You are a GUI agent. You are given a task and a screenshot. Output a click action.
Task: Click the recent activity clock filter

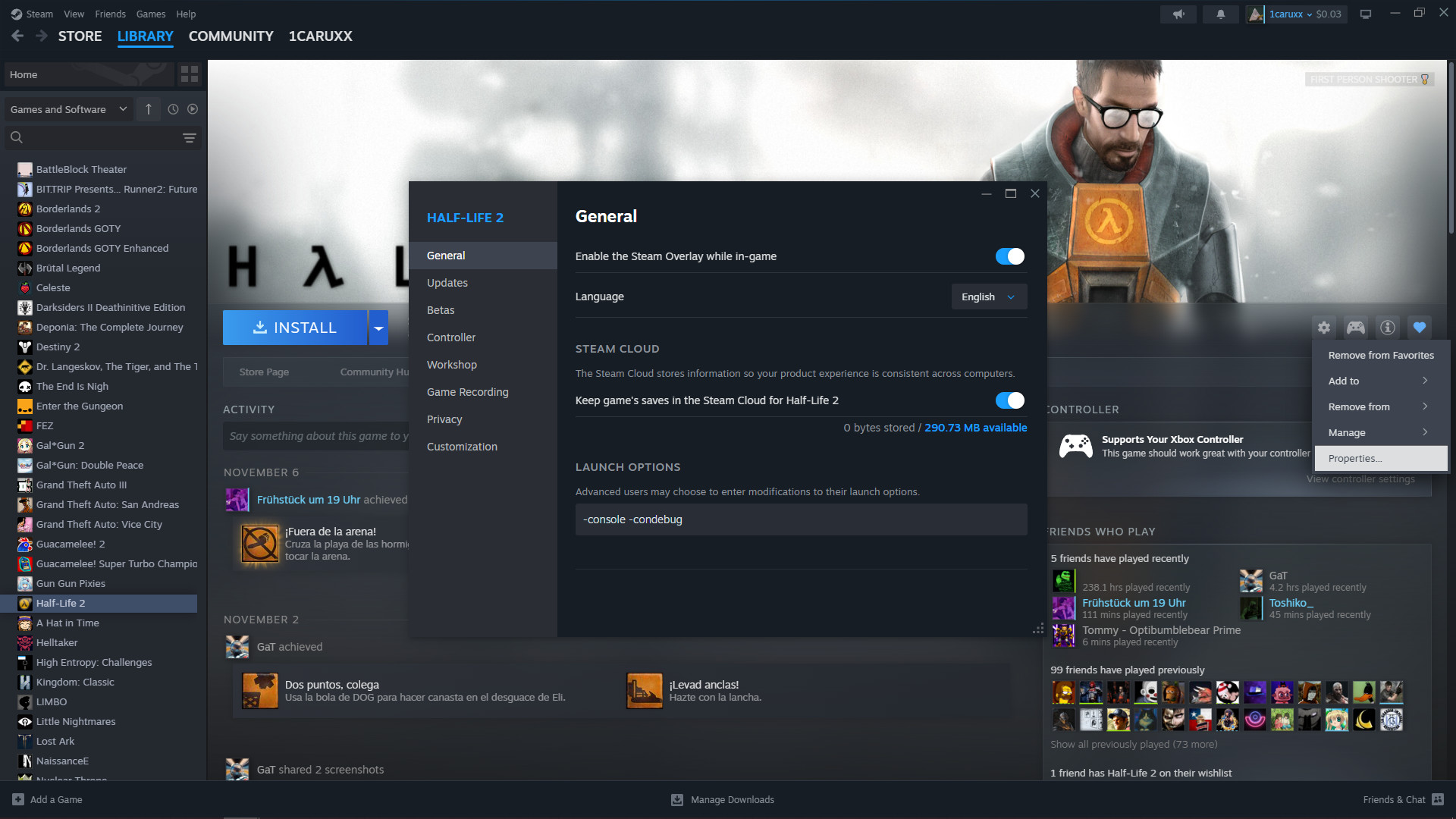pos(173,109)
